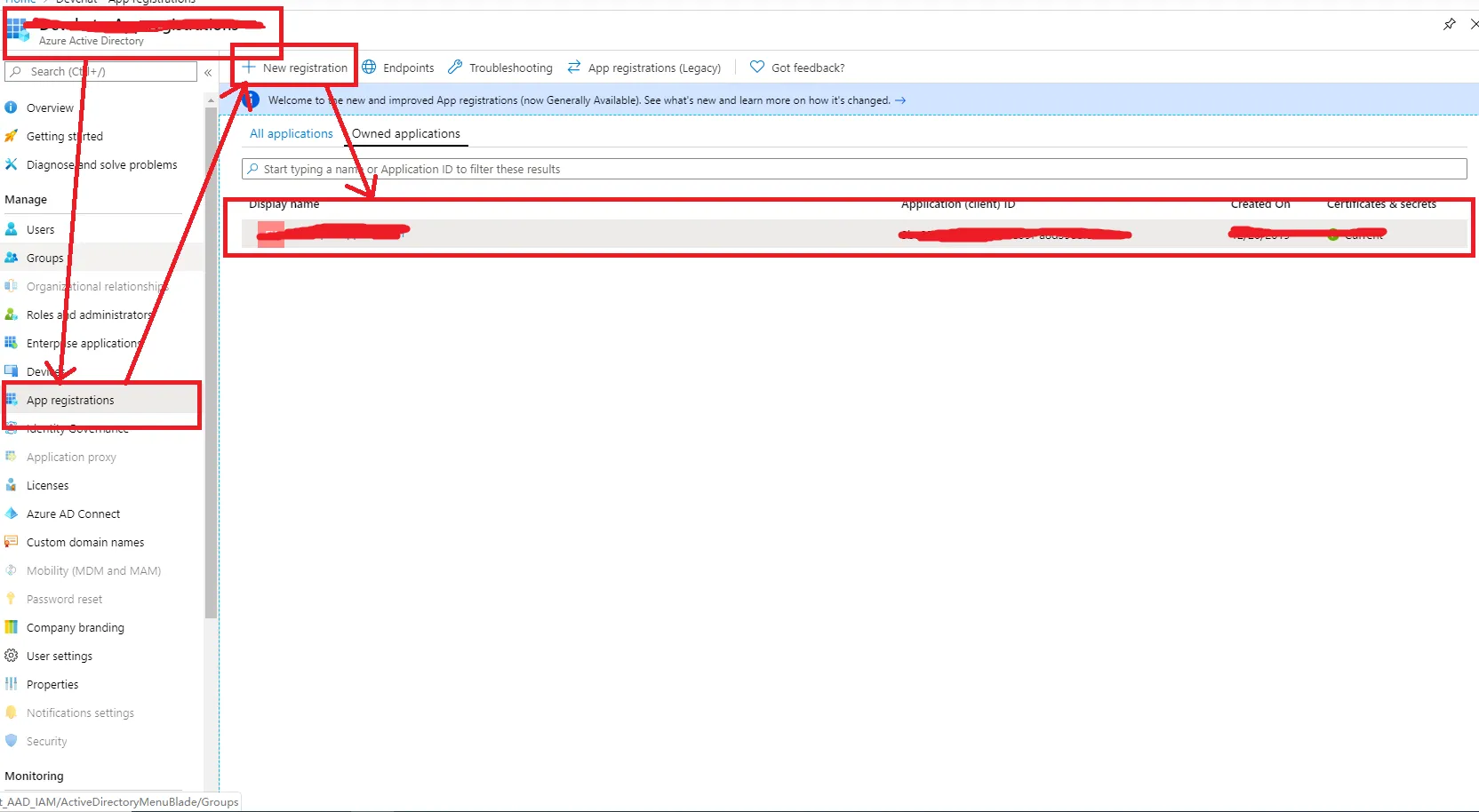The width and height of the screenshot is (1479, 812).
Task: Click the Troubleshooting wrench icon
Action: 455,68
